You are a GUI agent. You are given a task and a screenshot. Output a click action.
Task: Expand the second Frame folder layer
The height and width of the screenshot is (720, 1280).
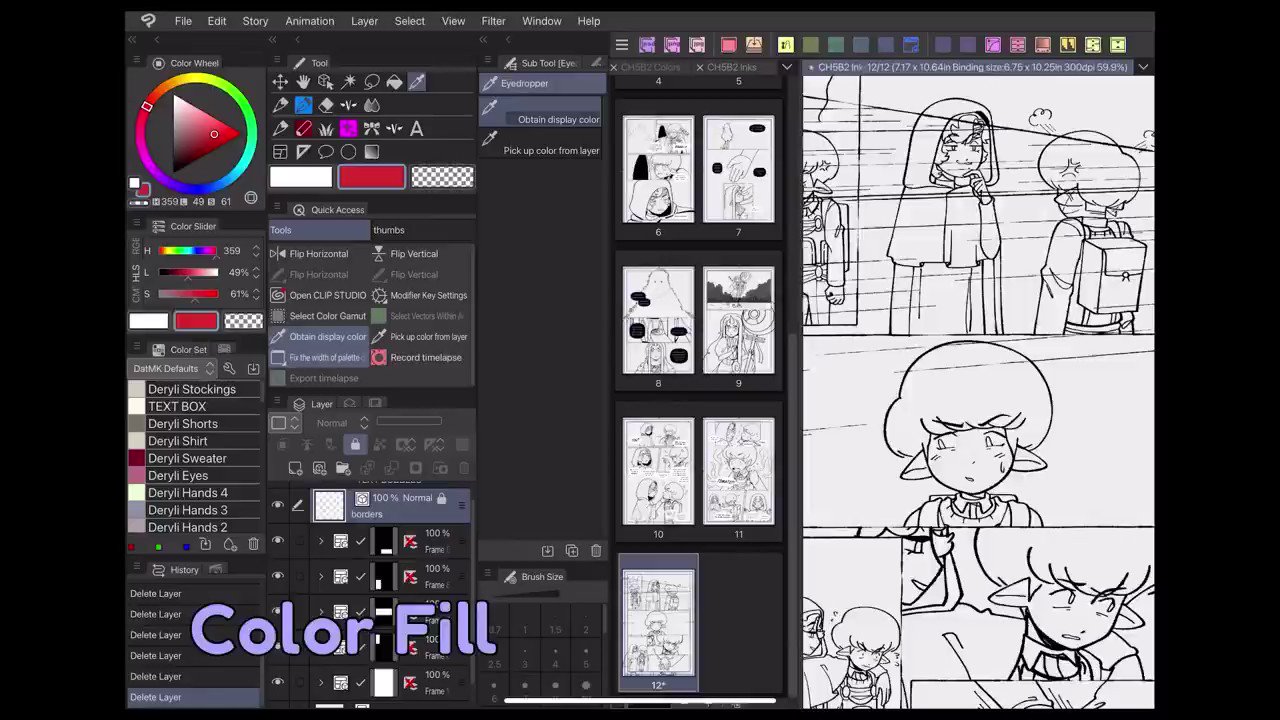click(x=321, y=576)
